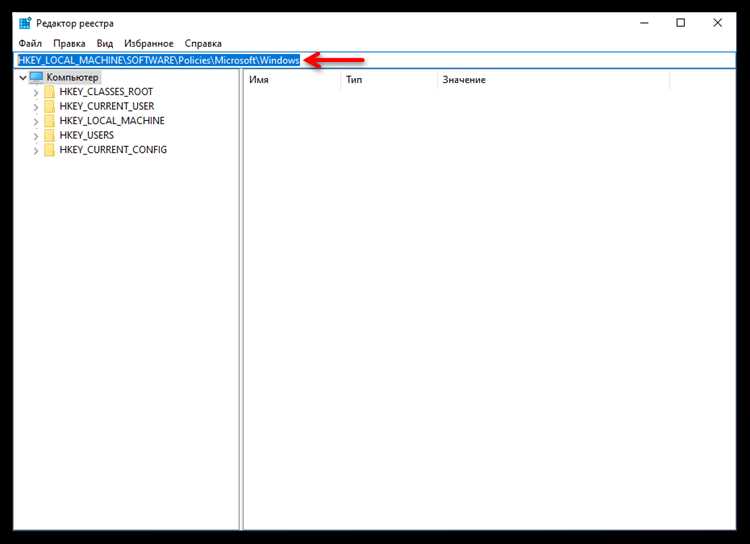
Task: Expand the HKEY_CURRENT_USER key
Action: pos(36,107)
